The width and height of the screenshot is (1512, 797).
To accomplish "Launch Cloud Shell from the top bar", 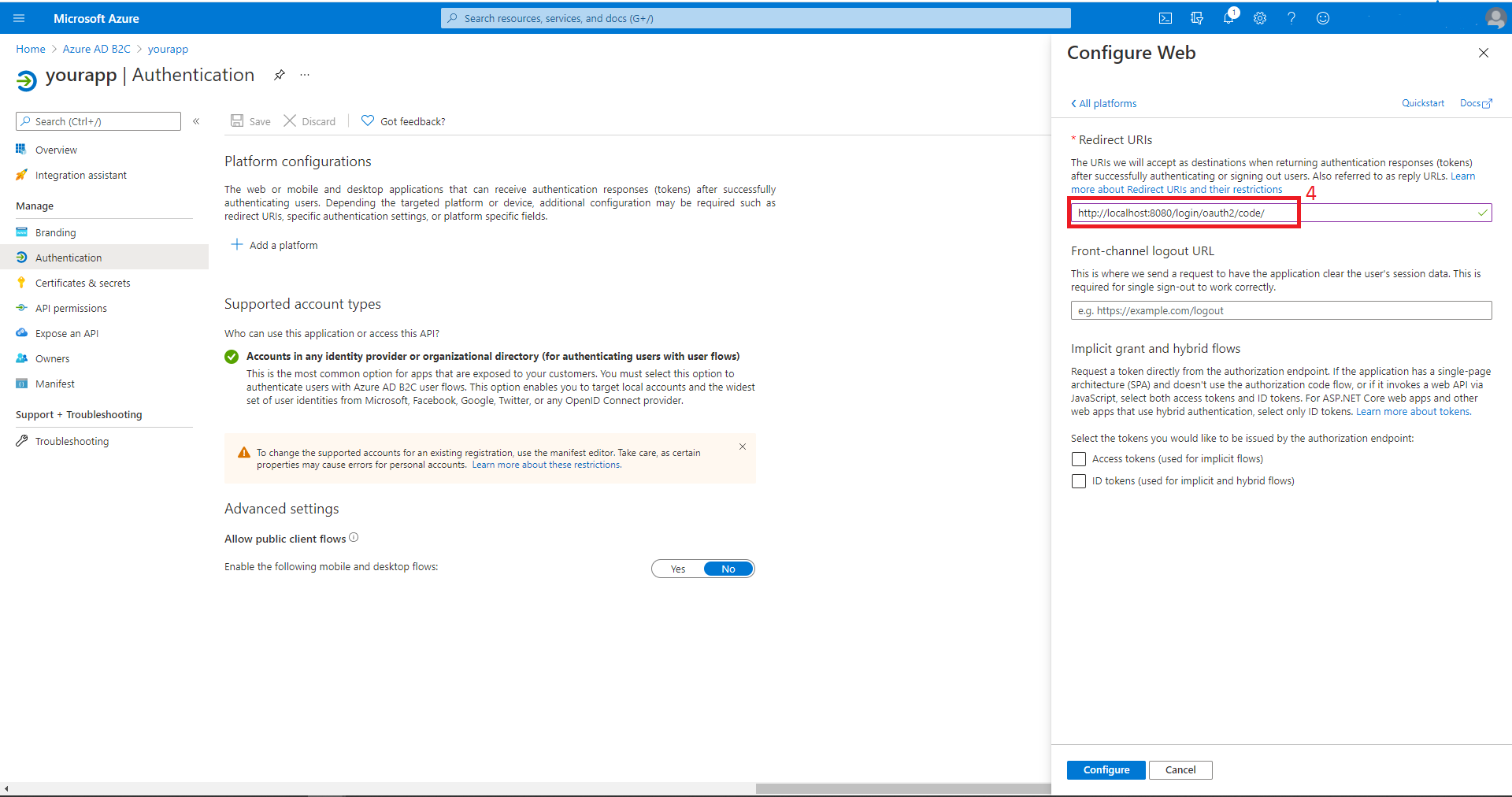I will [1165, 18].
